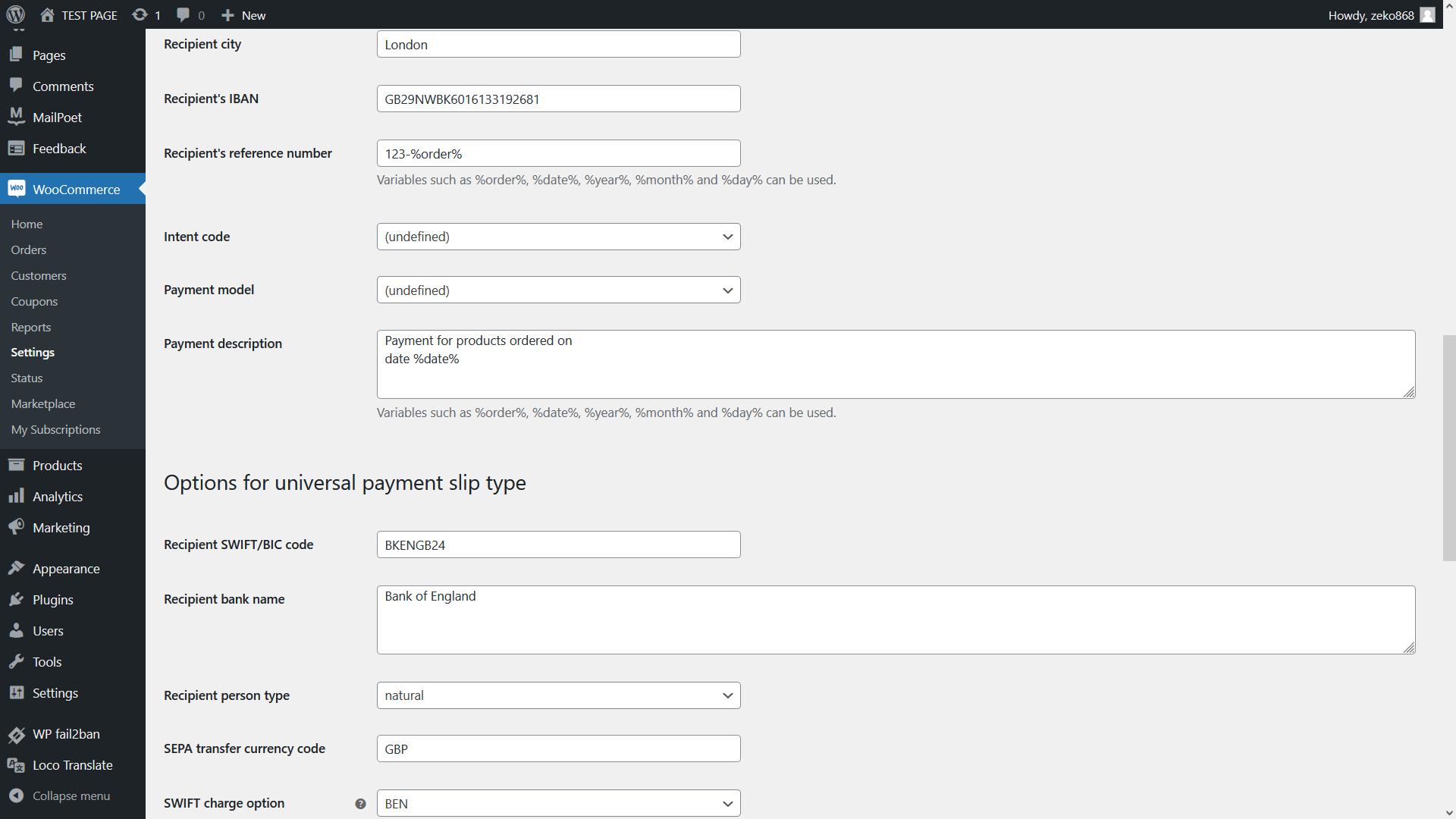Open the TEST PAGE home icon
The image size is (1456, 819).
(x=47, y=15)
